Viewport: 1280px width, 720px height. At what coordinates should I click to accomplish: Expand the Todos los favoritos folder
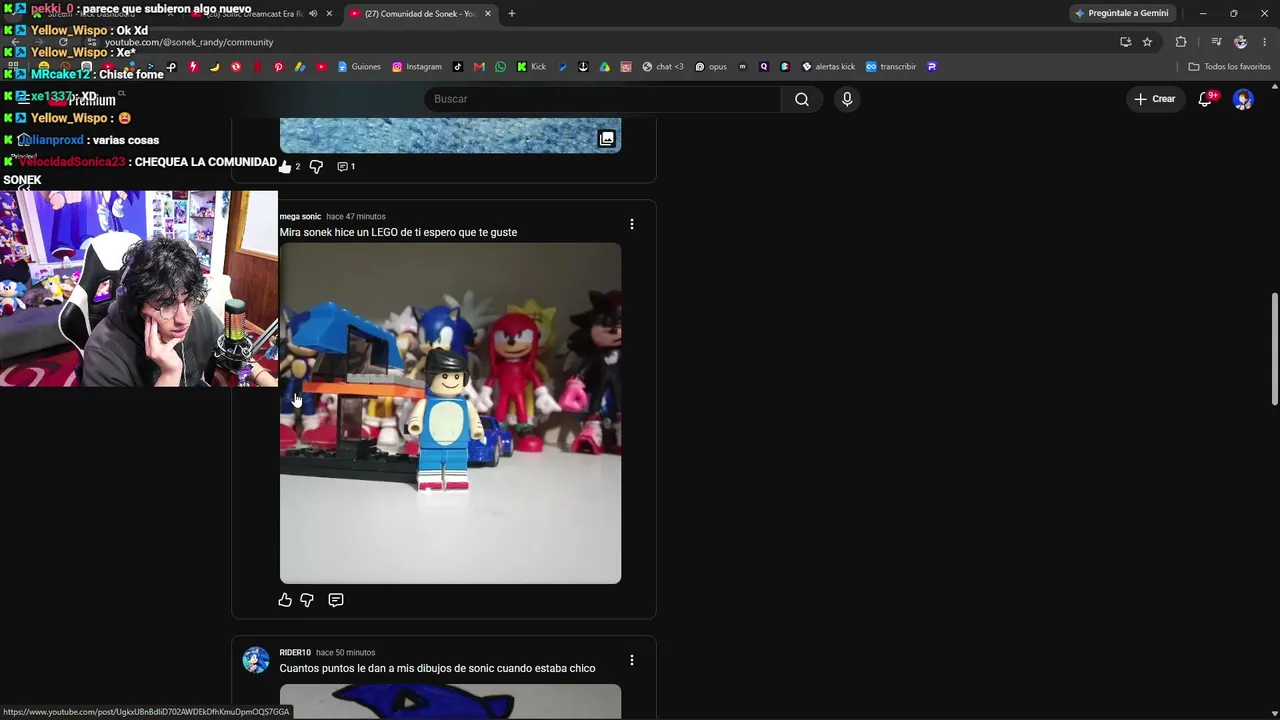(x=1229, y=67)
